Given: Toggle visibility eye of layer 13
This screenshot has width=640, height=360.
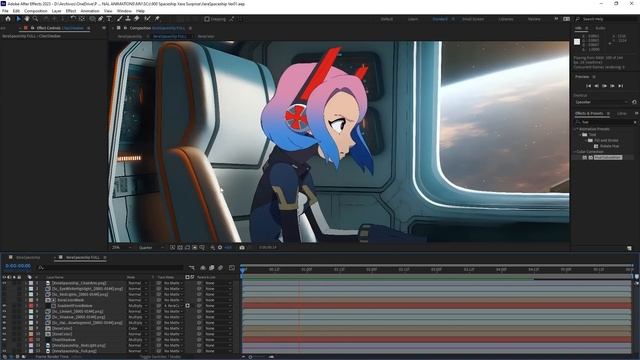Looking at the screenshot, I should 4,351.
